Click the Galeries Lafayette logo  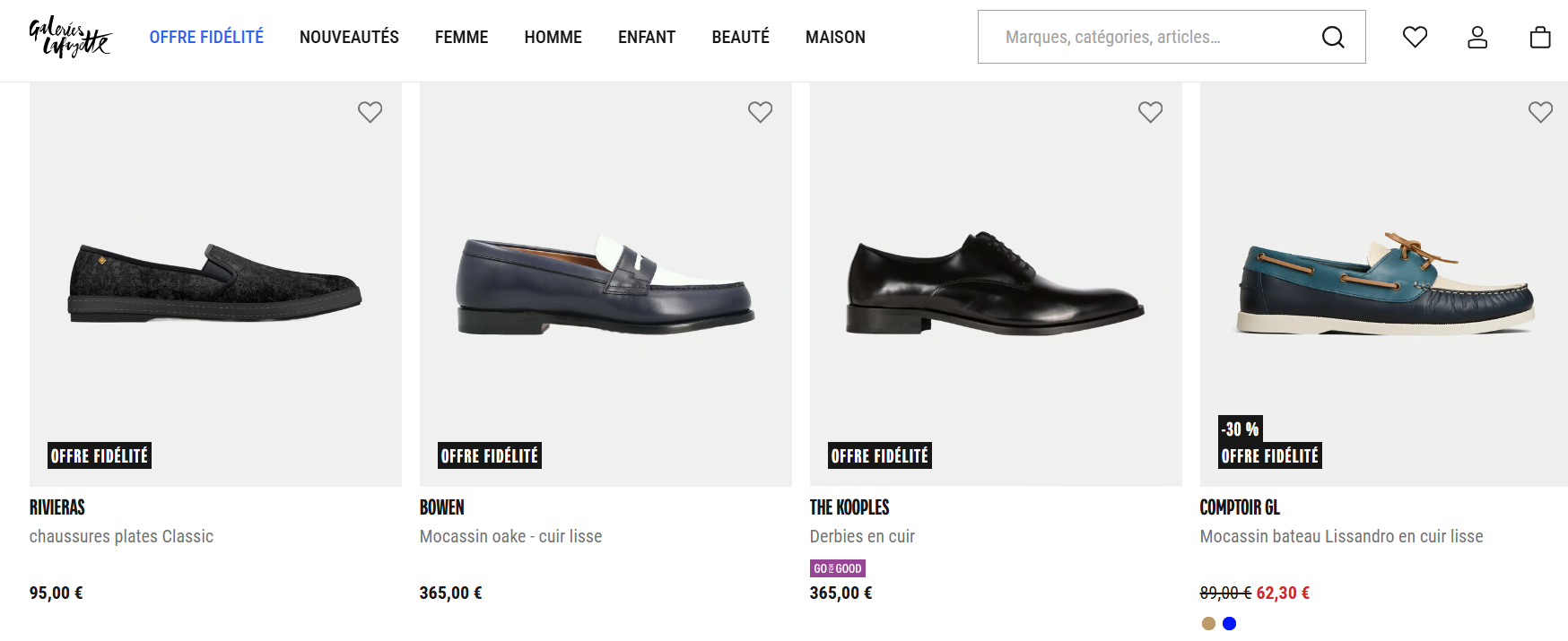pyautogui.click(x=69, y=37)
